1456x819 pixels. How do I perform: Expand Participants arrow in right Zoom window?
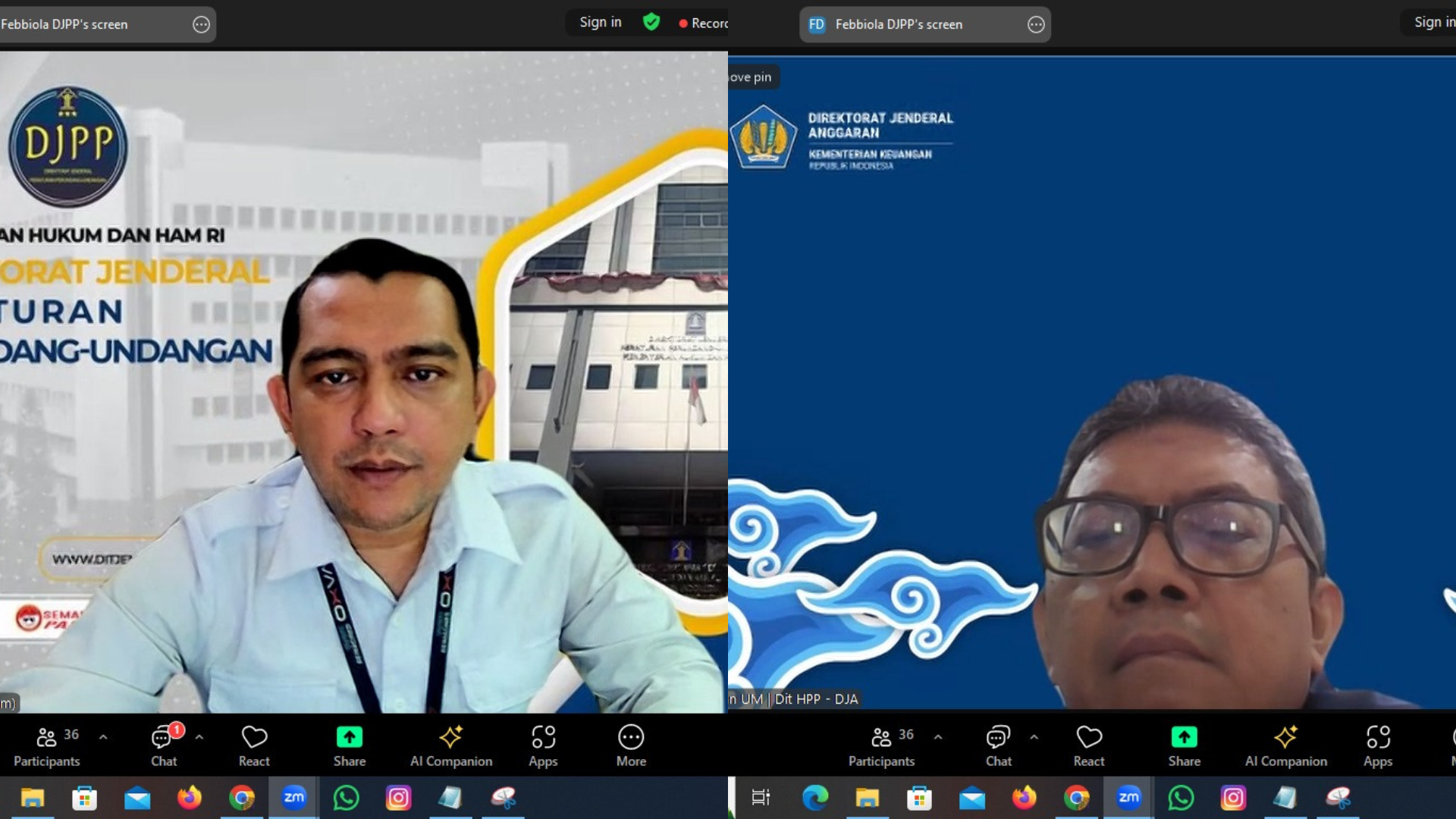[938, 736]
